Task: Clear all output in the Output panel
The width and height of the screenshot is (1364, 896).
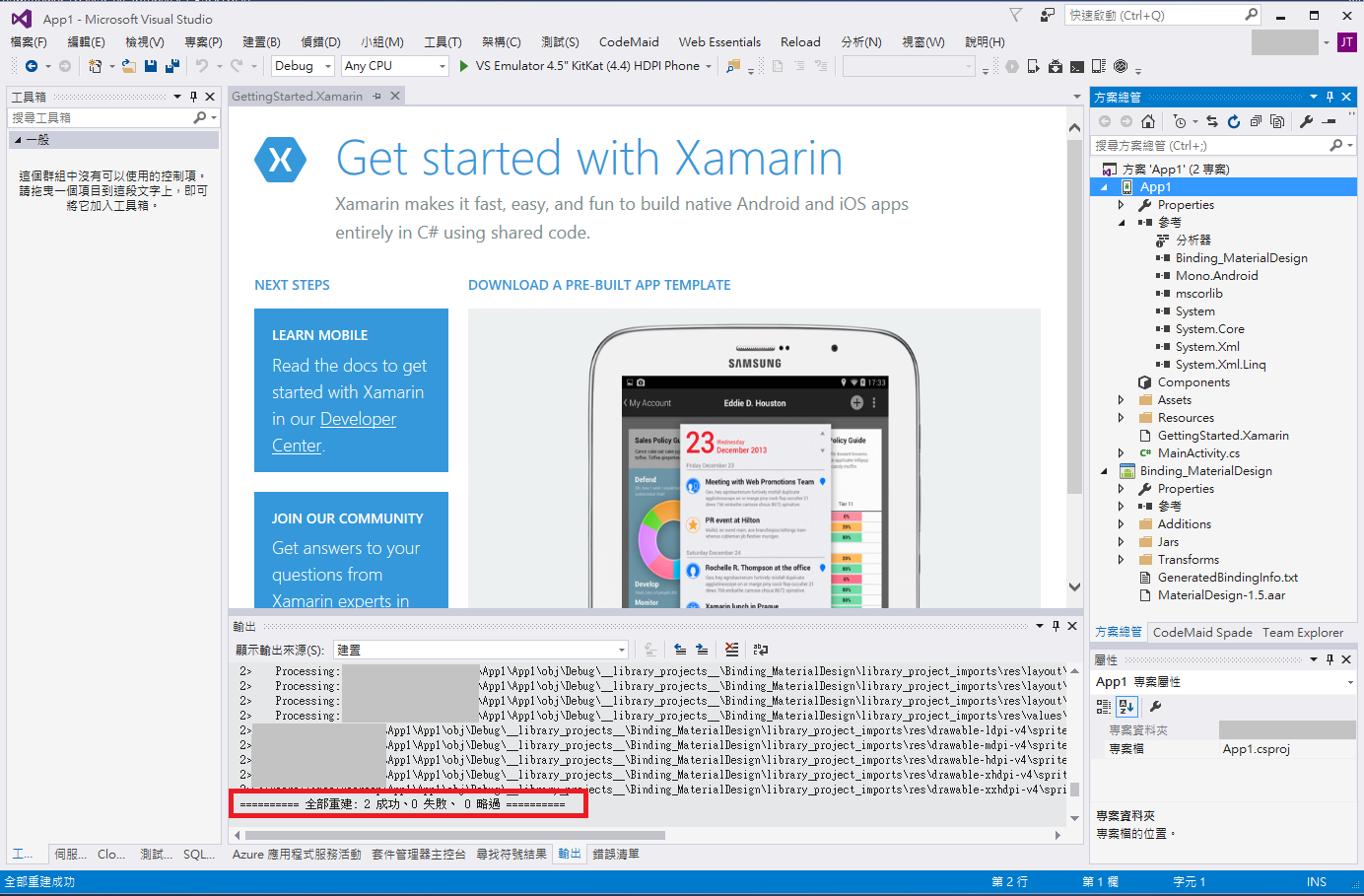Action: (731, 650)
